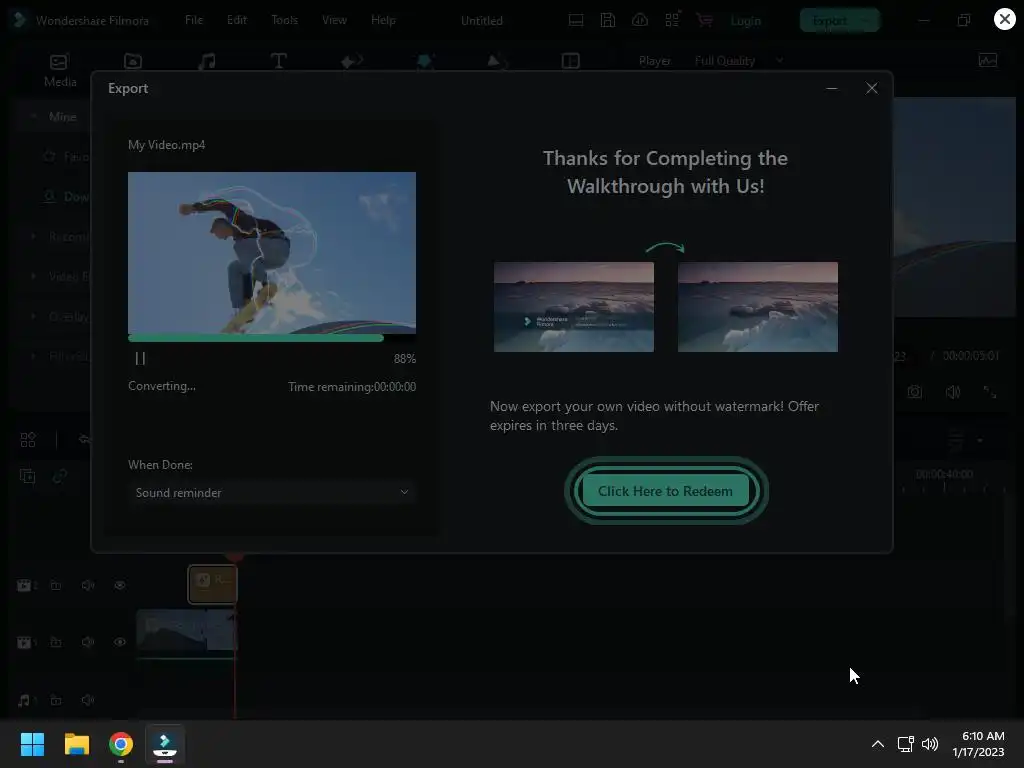Screen dimensions: 1024x768
Task: Mute video track 1
Action: coord(88,642)
